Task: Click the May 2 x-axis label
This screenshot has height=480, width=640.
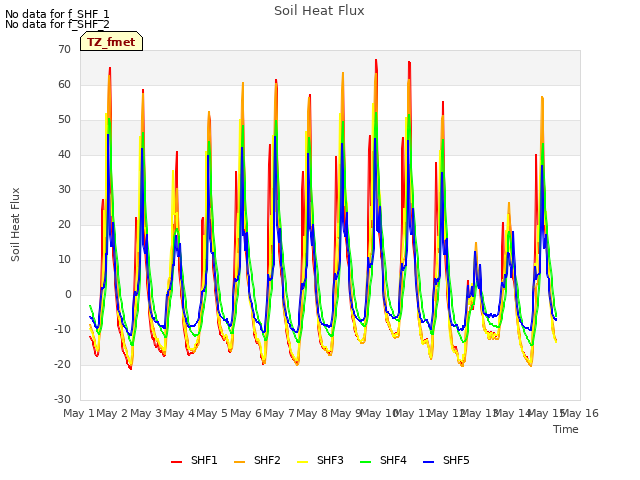Action: (x=112, y=413)
